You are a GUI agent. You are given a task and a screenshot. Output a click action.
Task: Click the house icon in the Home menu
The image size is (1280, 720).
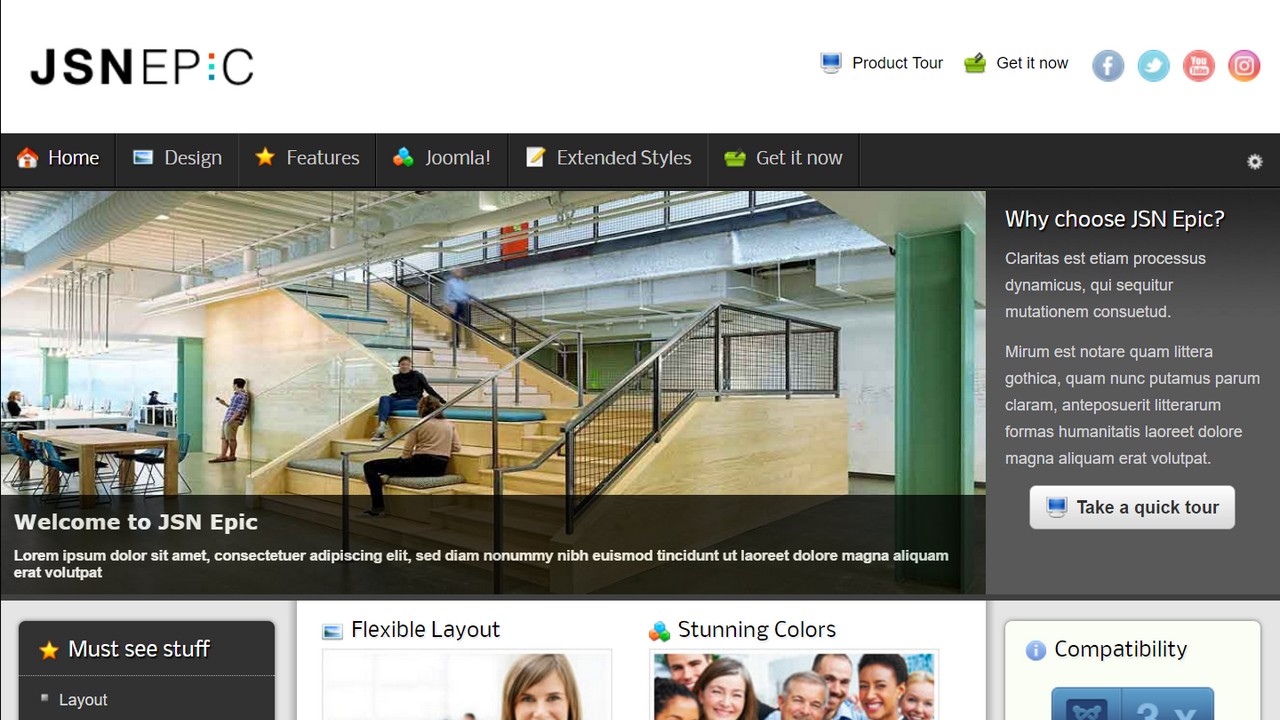[27, 158]
